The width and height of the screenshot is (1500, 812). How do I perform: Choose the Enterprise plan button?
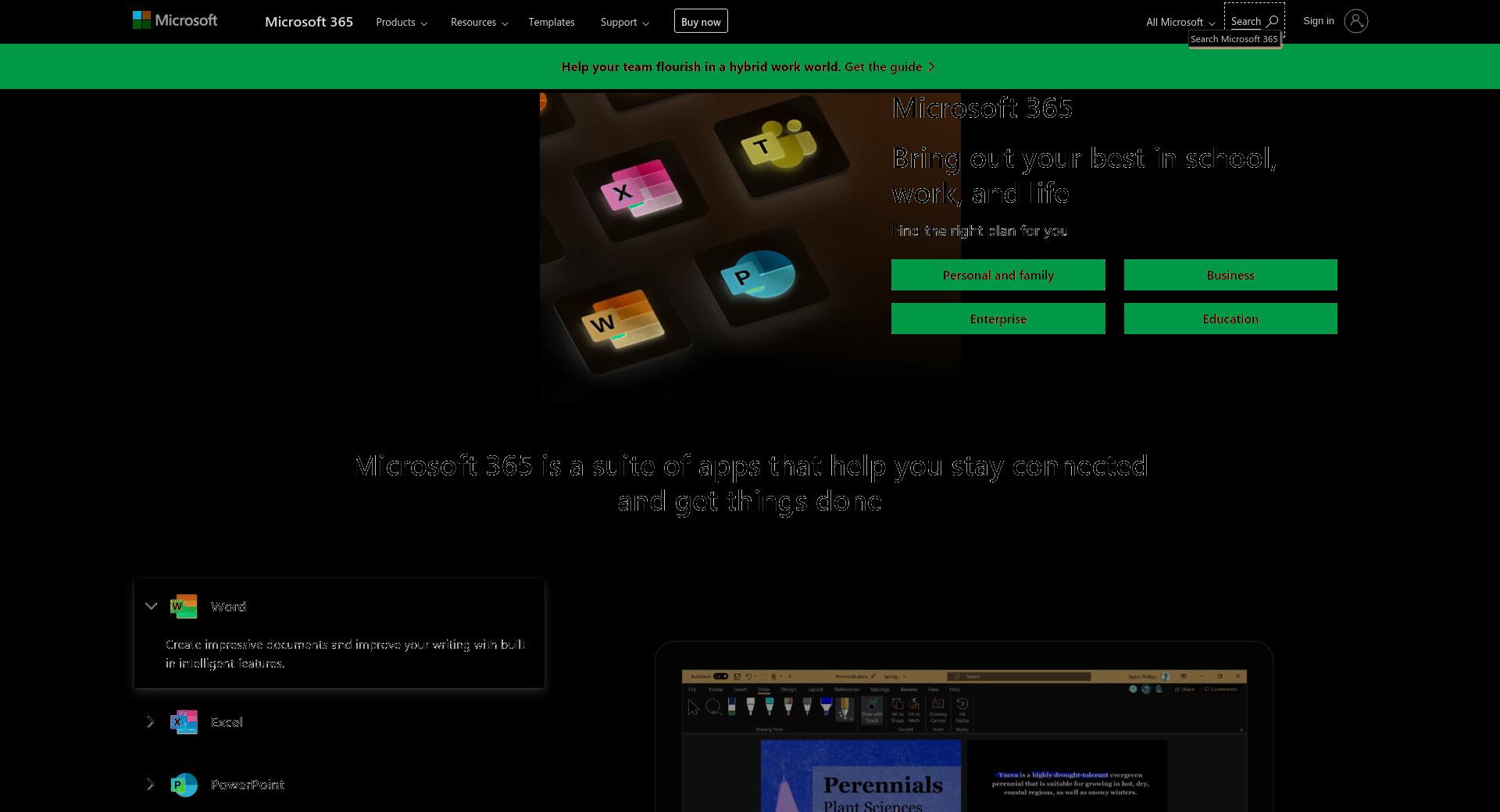(998, 319)
